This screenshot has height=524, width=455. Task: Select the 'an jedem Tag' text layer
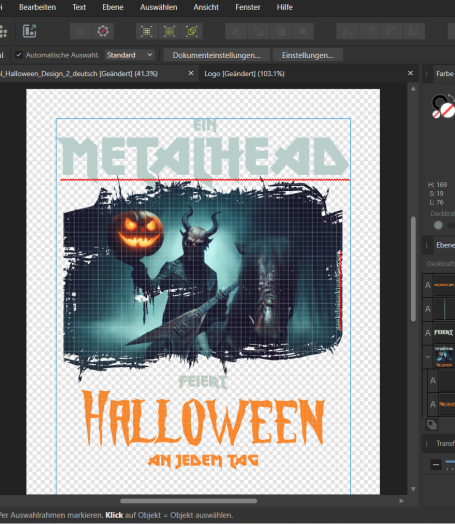(x=439, y=285)
